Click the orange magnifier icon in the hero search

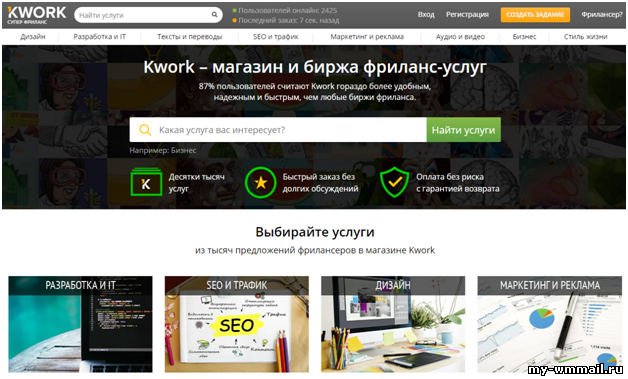(145, 130)
